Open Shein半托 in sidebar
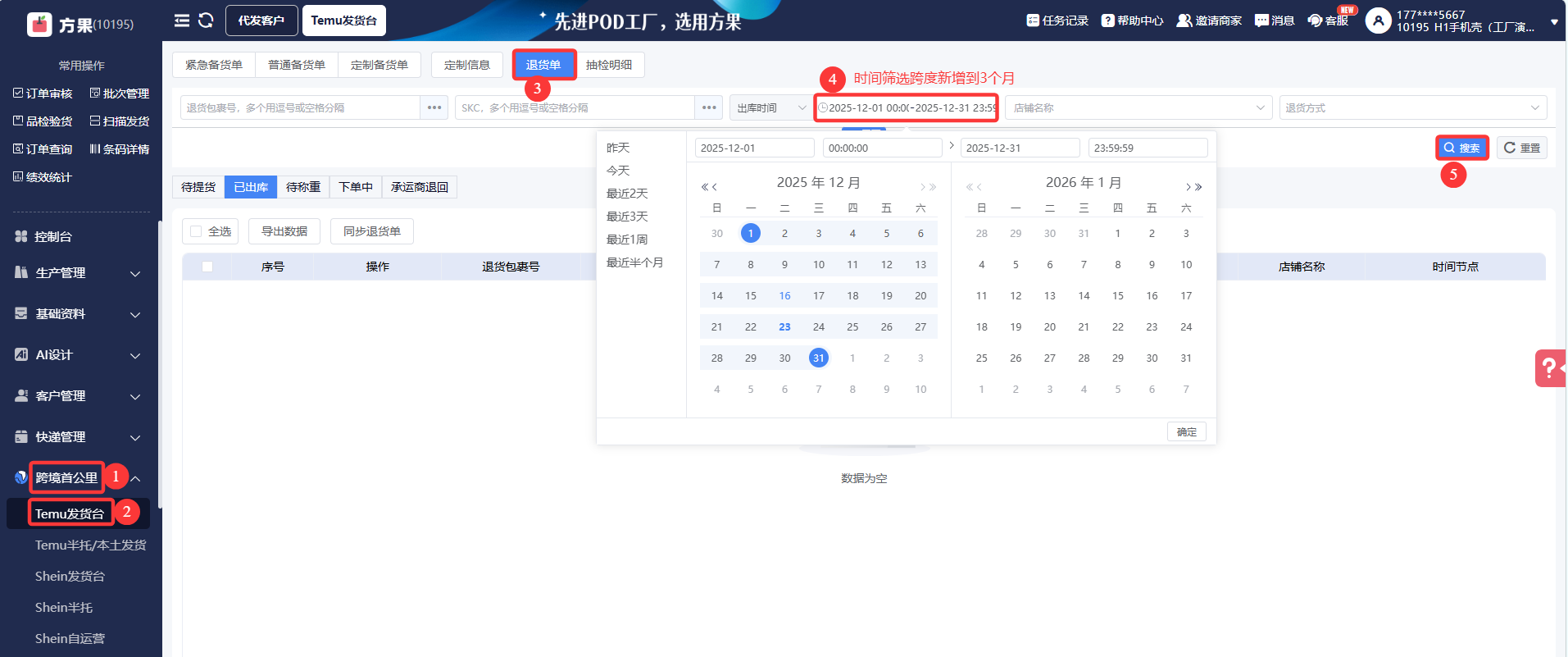This screenshot has width=1568, height=657. (64, 608)
